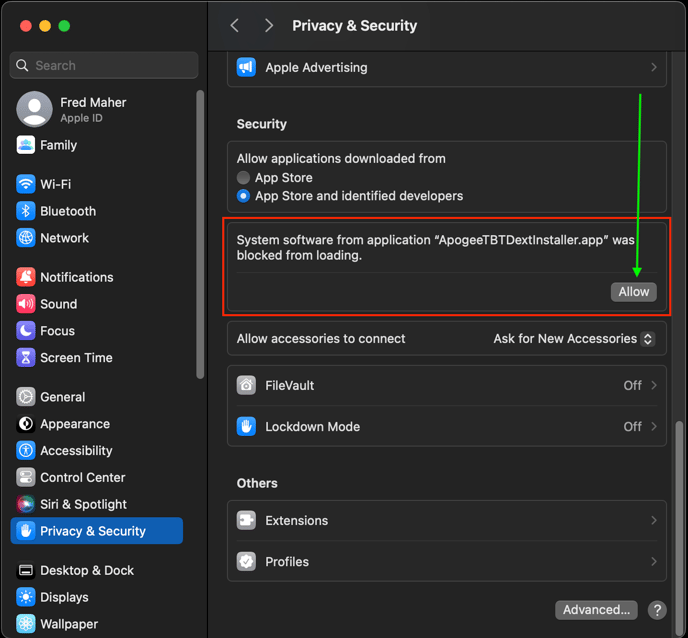The image size is (688, 638).
Task: Select the Accessibility label in sidebar
Action: pos(76,451)
